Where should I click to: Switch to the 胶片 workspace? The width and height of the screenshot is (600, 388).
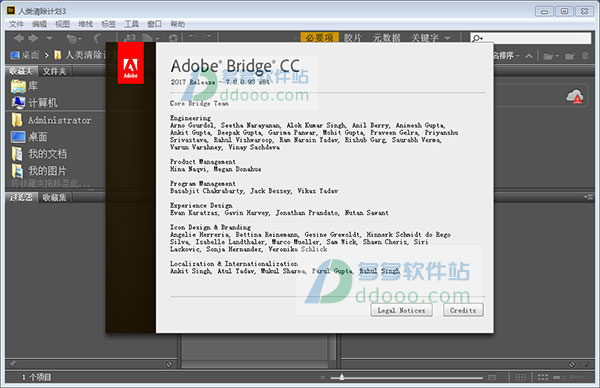(353, 38)
